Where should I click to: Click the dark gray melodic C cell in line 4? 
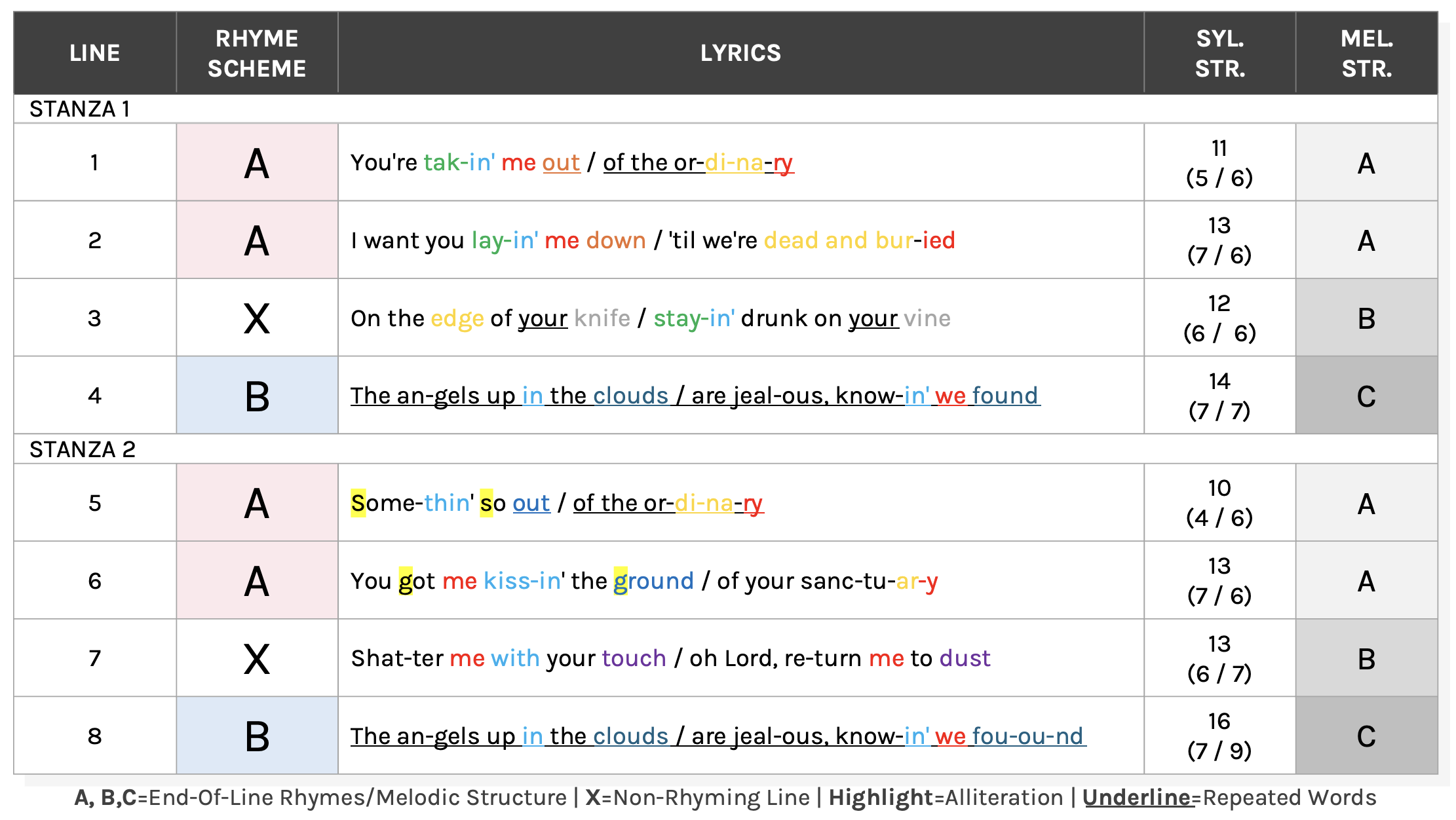tap(1367, 396)
